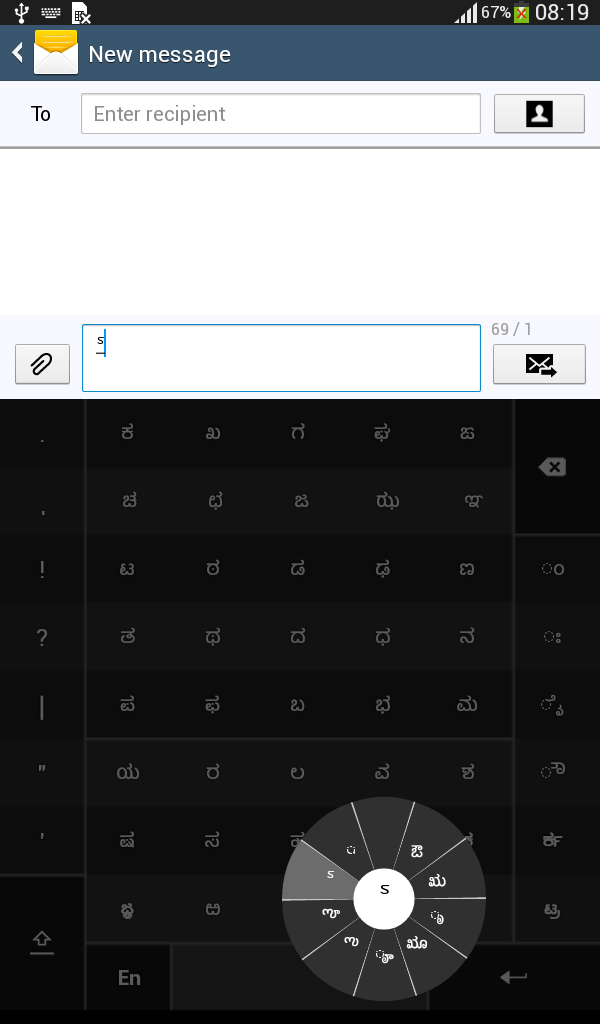Click the Enter recipient field
Screen dimensions: 600x1024
tap(281, 114)
